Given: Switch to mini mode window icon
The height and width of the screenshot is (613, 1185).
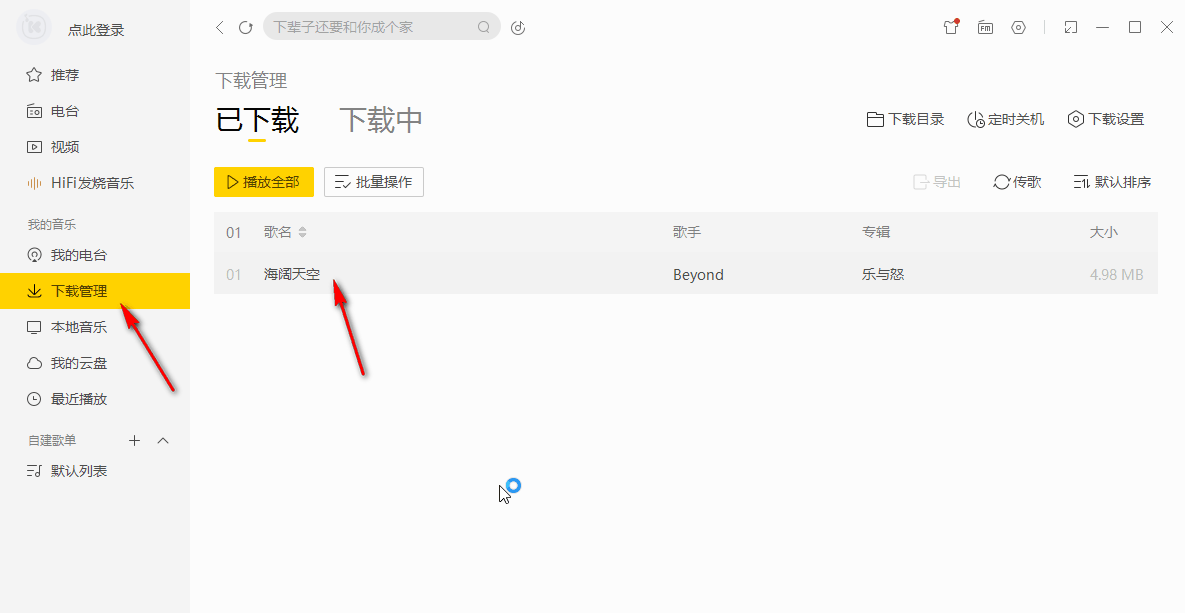Looking at the screenshot, I should pos(1071,28).
